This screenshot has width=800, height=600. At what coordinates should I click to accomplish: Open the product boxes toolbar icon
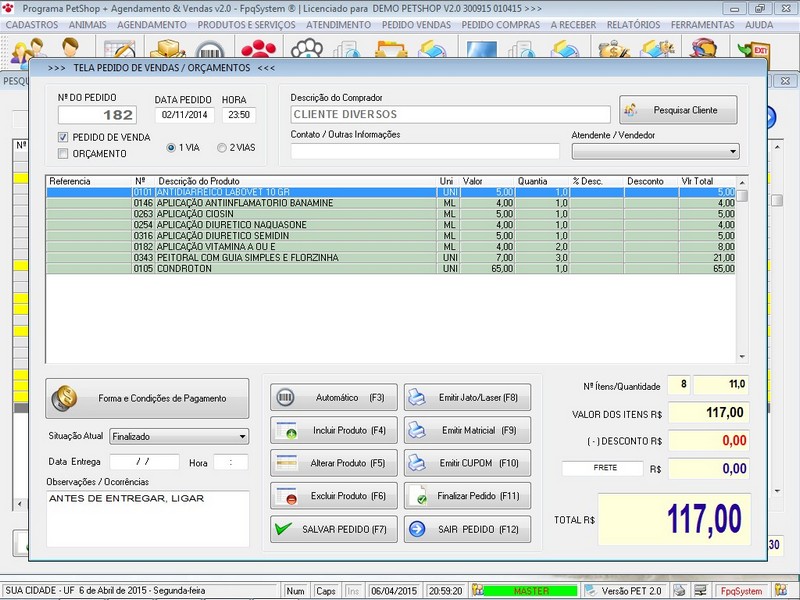click(167, 48)
